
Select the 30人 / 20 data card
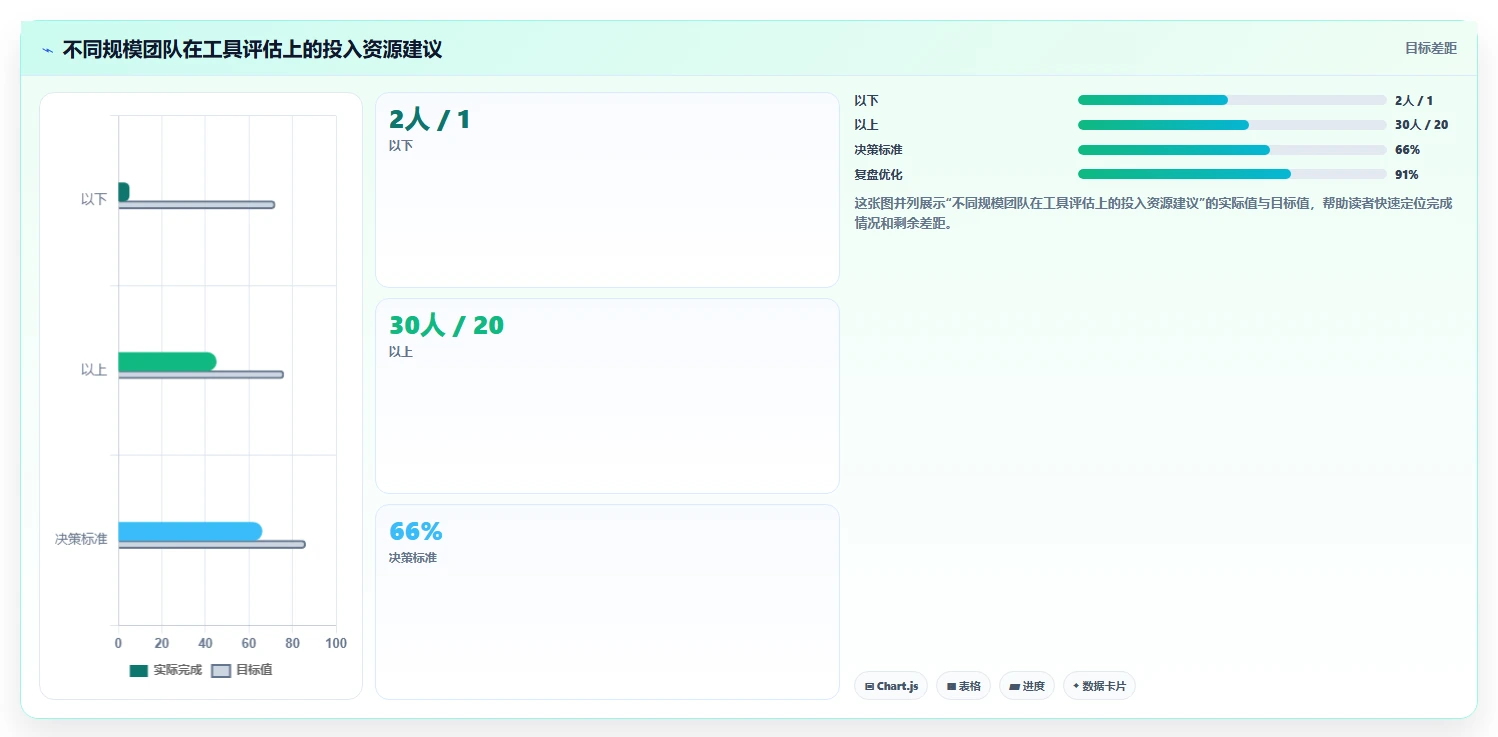pyautogui.click(x=607, y=396)
